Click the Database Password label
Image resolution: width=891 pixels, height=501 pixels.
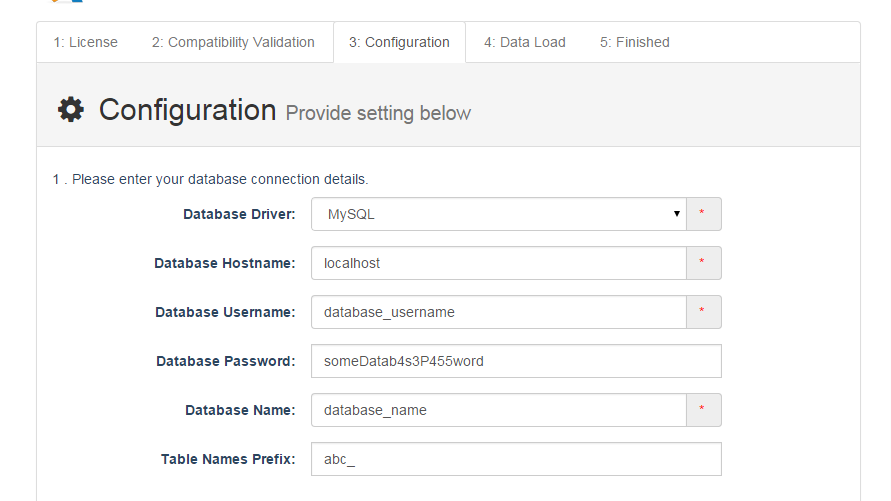(226, 361)
